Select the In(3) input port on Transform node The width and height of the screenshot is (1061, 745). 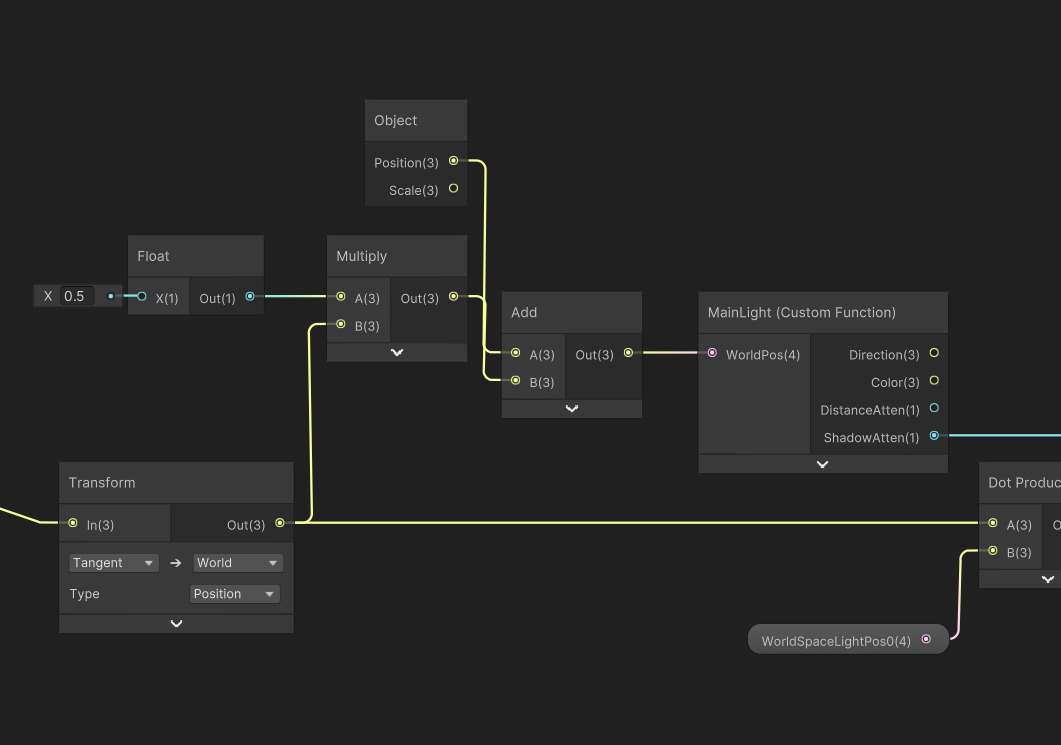point(72,522)
